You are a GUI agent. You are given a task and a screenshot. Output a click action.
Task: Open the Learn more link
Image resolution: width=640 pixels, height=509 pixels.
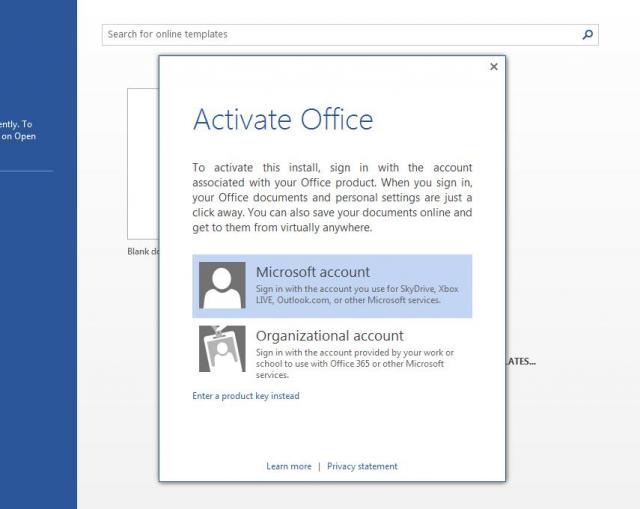289,466
